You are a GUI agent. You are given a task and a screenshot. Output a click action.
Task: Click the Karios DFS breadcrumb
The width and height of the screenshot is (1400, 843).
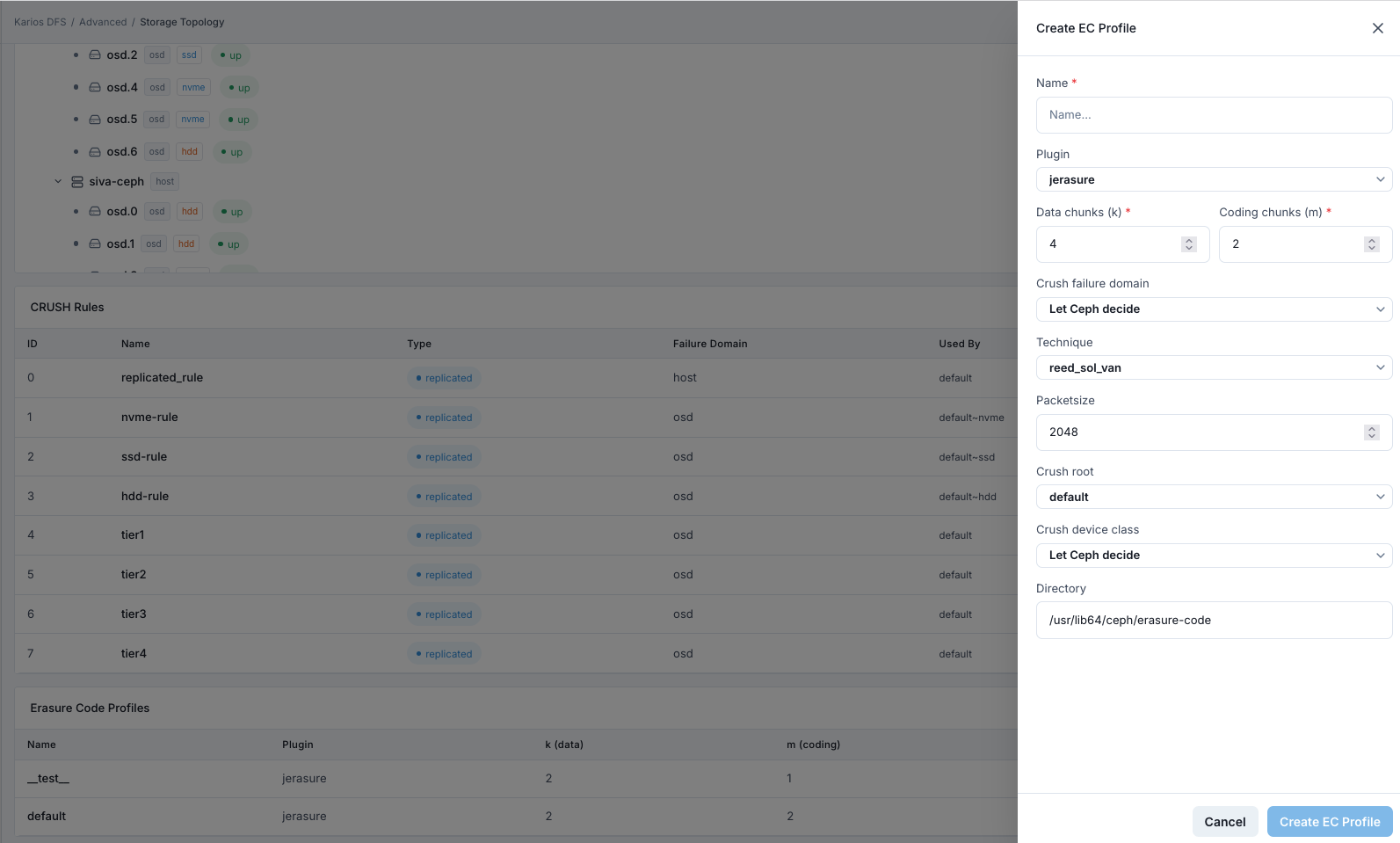tap(40, 22)
